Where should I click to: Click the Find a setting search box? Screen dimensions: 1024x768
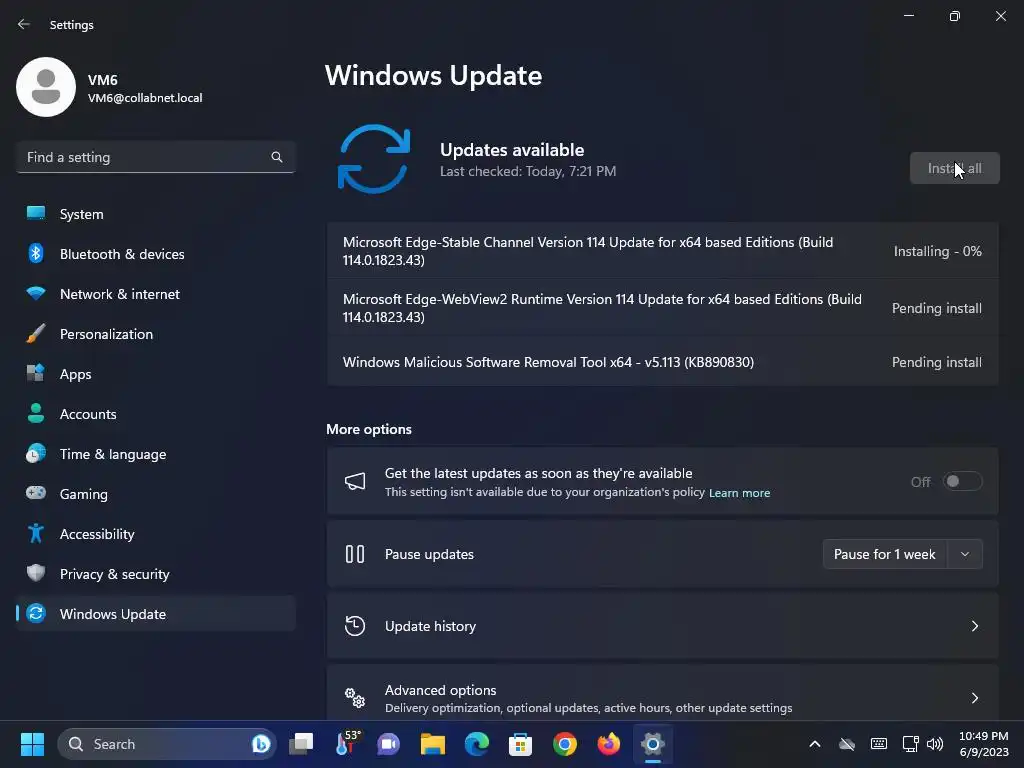155,157
